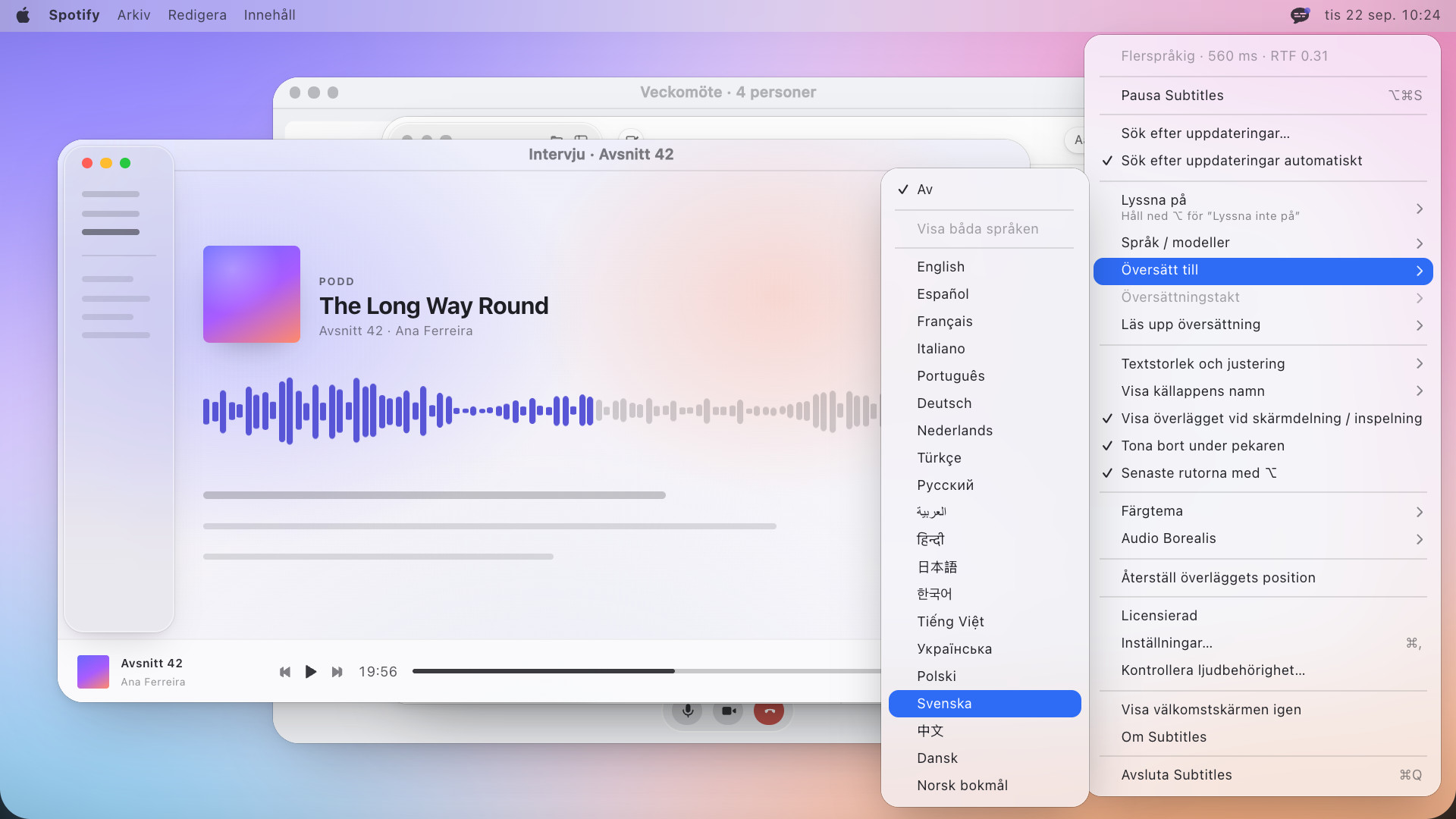This screenshot has width=1456, height=819.
Task: Open the Översätt till submenu
Action: (x=1263, y=271)
